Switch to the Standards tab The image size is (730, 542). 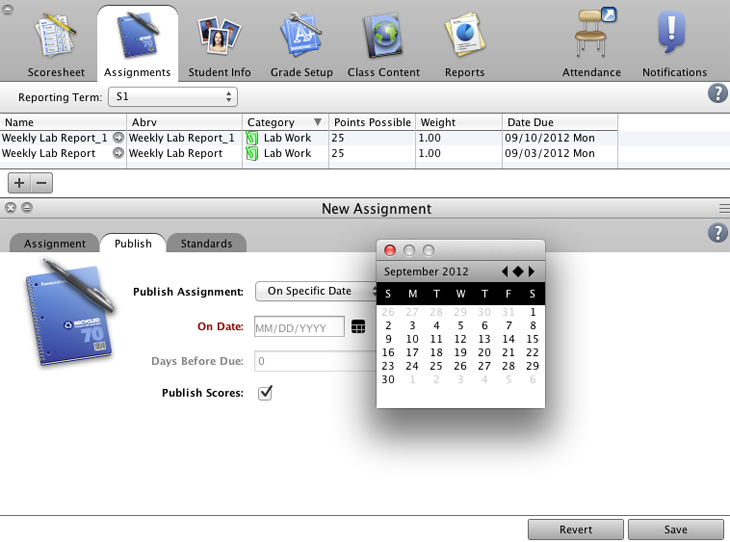tap(206, 244)
